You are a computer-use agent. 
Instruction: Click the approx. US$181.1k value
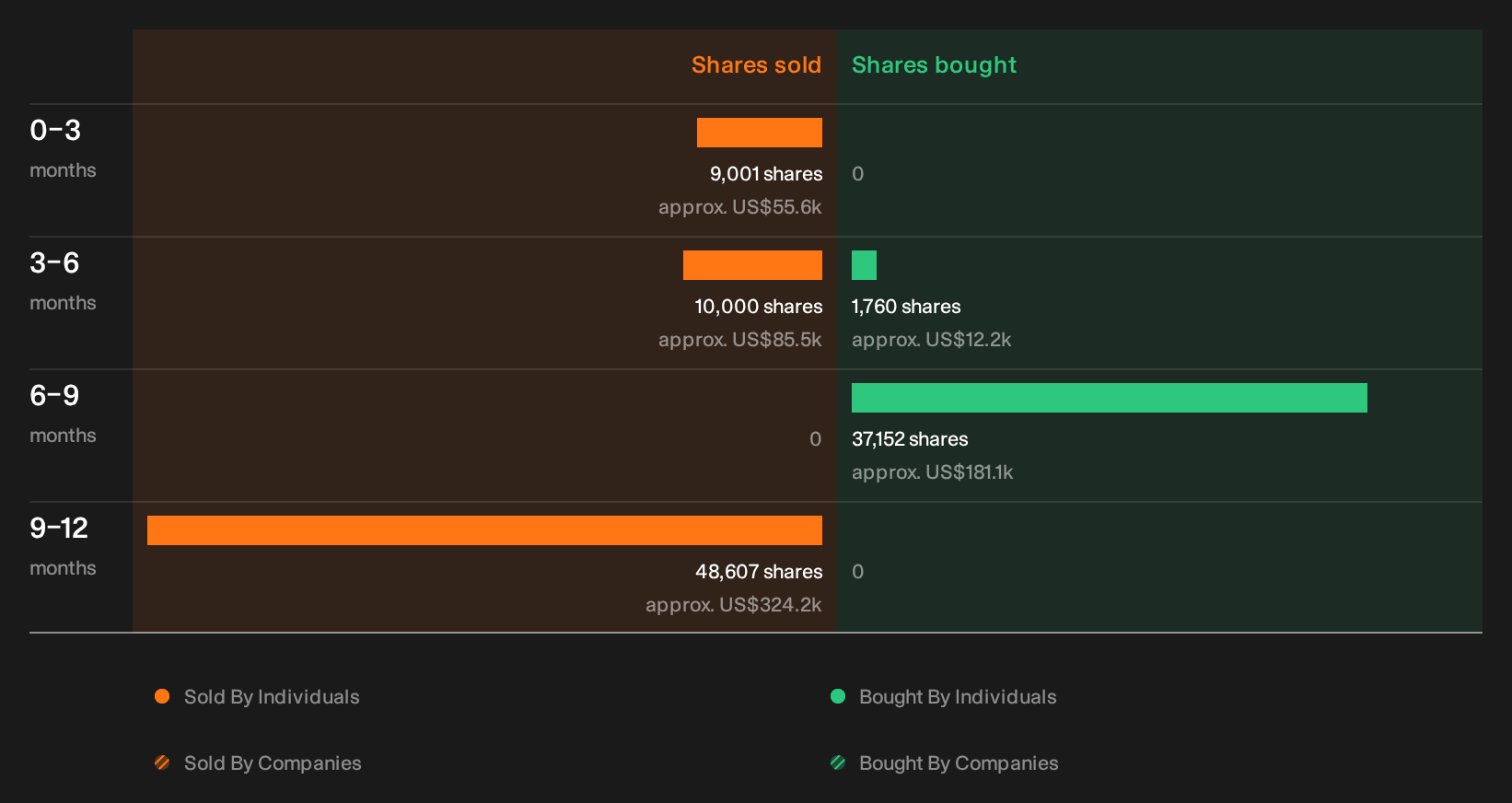point(932,472)
